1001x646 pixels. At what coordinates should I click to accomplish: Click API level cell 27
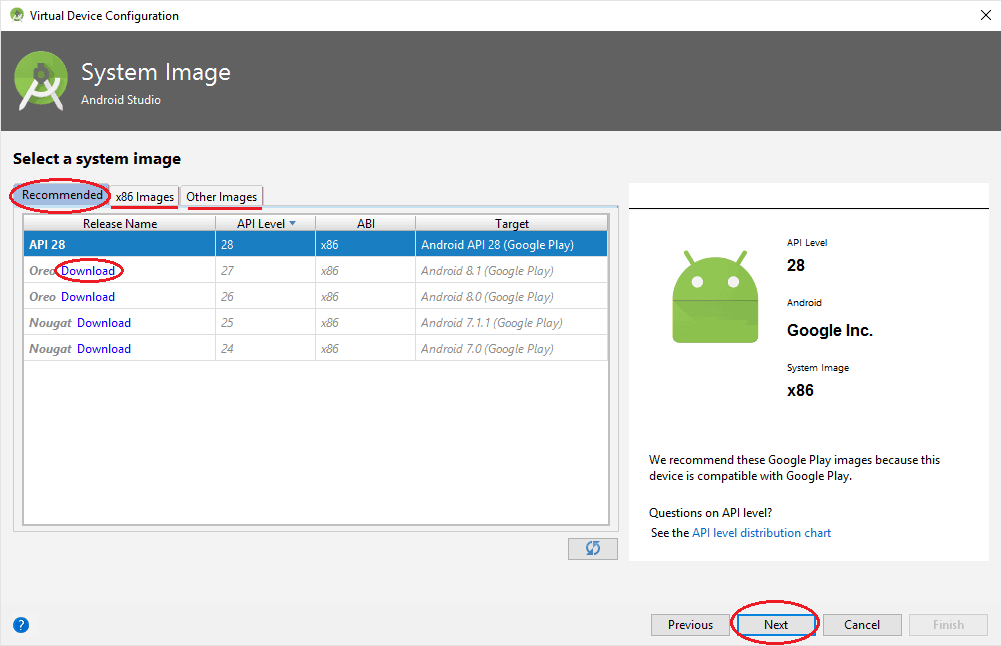[x=266, y=271]
